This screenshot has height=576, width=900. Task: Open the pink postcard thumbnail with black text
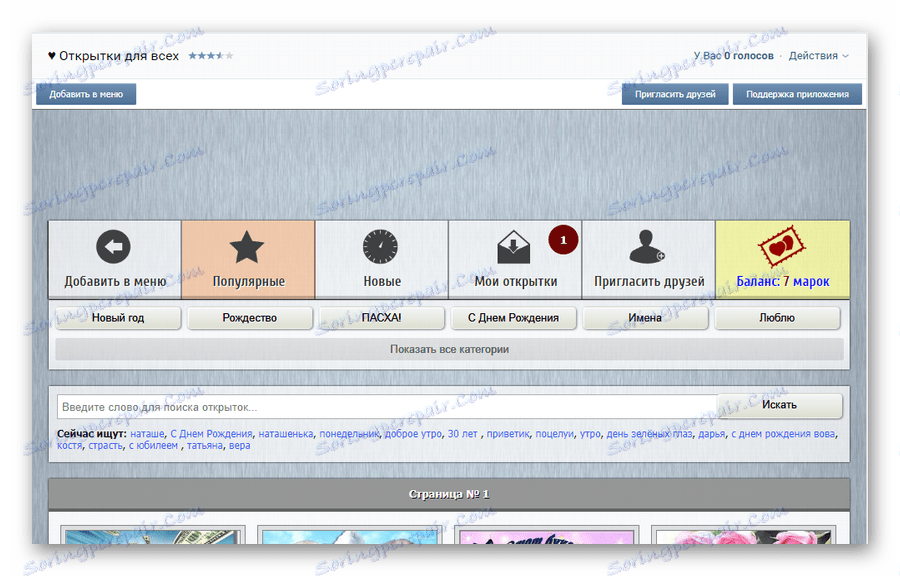pyautogui.click(x=546, y=535)
